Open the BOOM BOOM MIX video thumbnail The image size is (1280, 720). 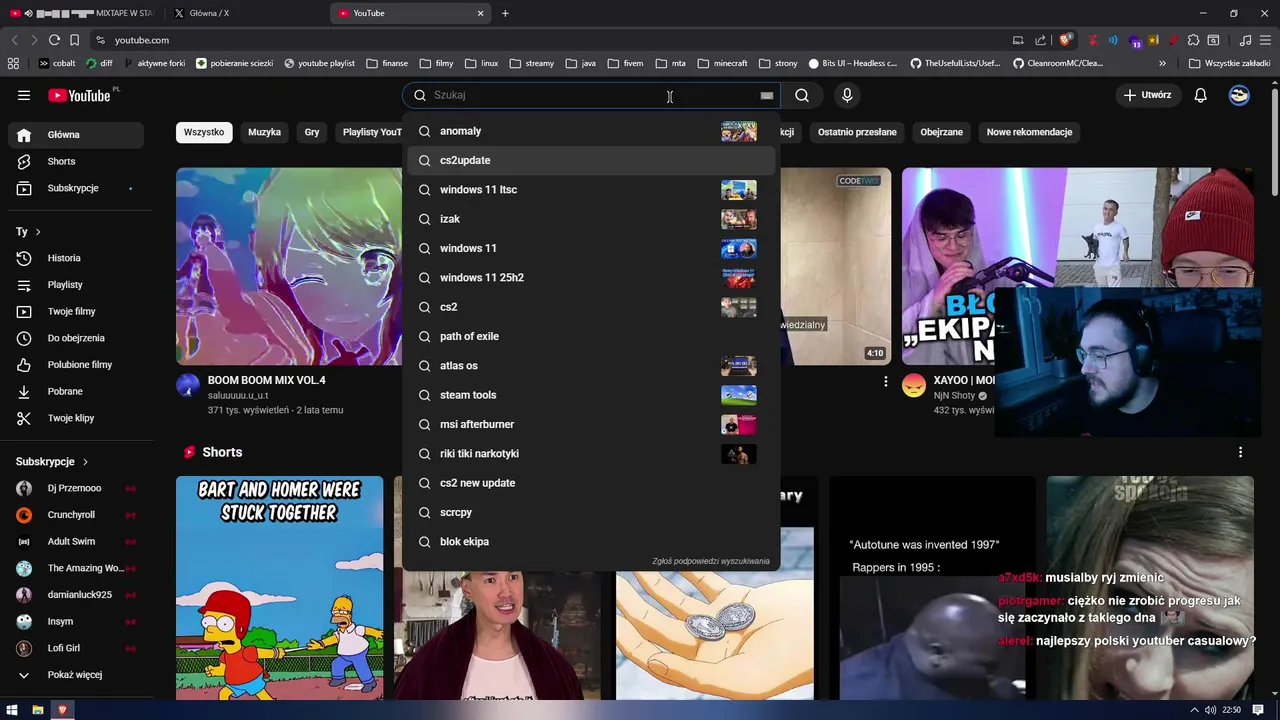(289, 266)
